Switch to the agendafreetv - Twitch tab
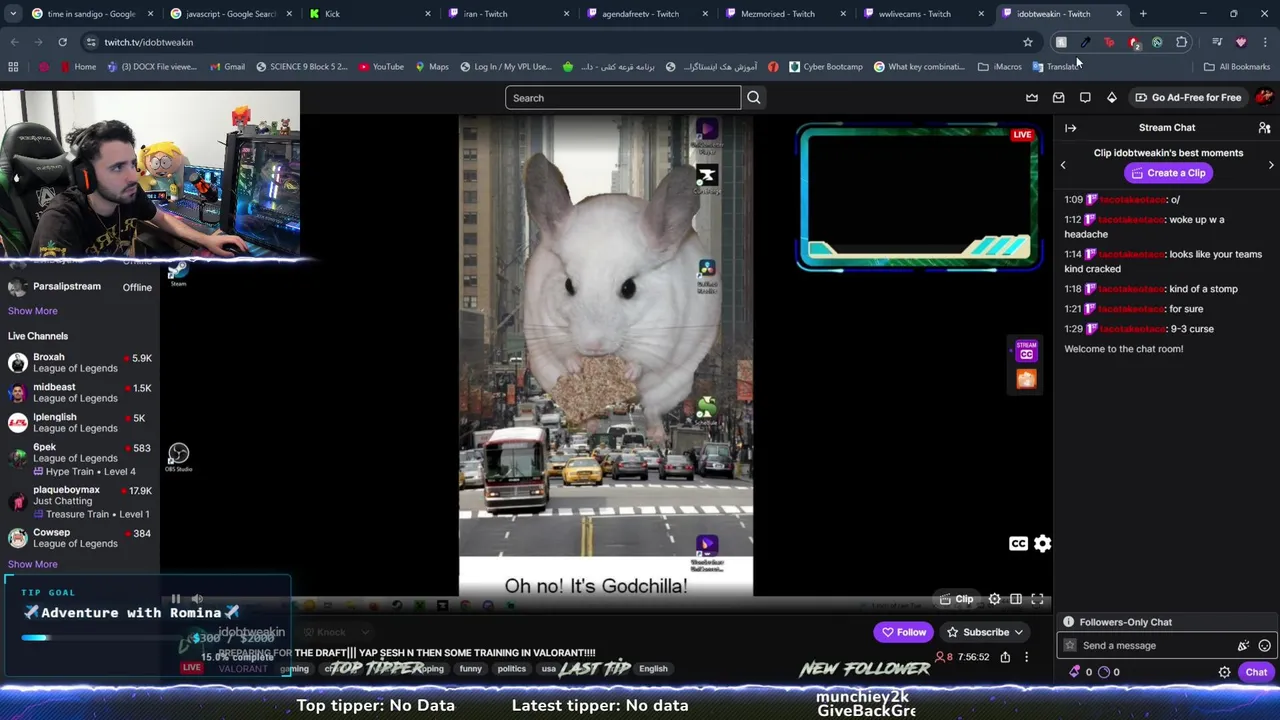Viewport: 1280px width, 720px height. tap(648, 14)
